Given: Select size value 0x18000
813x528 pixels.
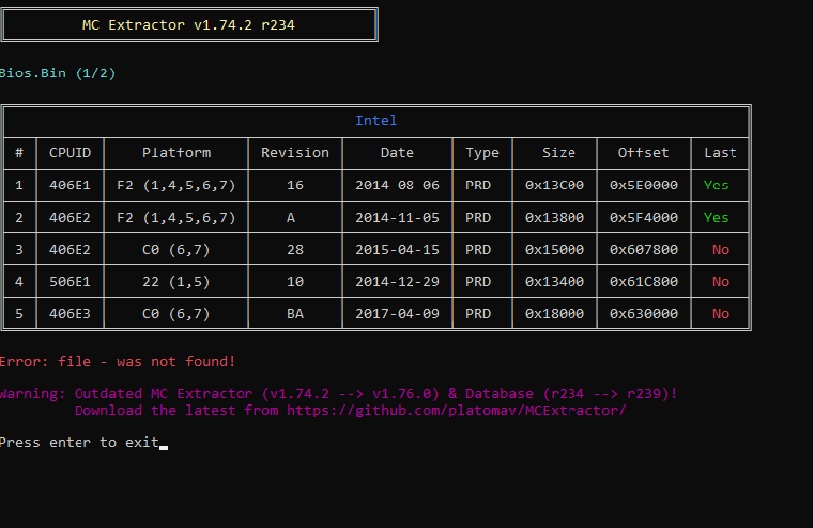Looking at the screenshot, I should click(x=554, y=314).
